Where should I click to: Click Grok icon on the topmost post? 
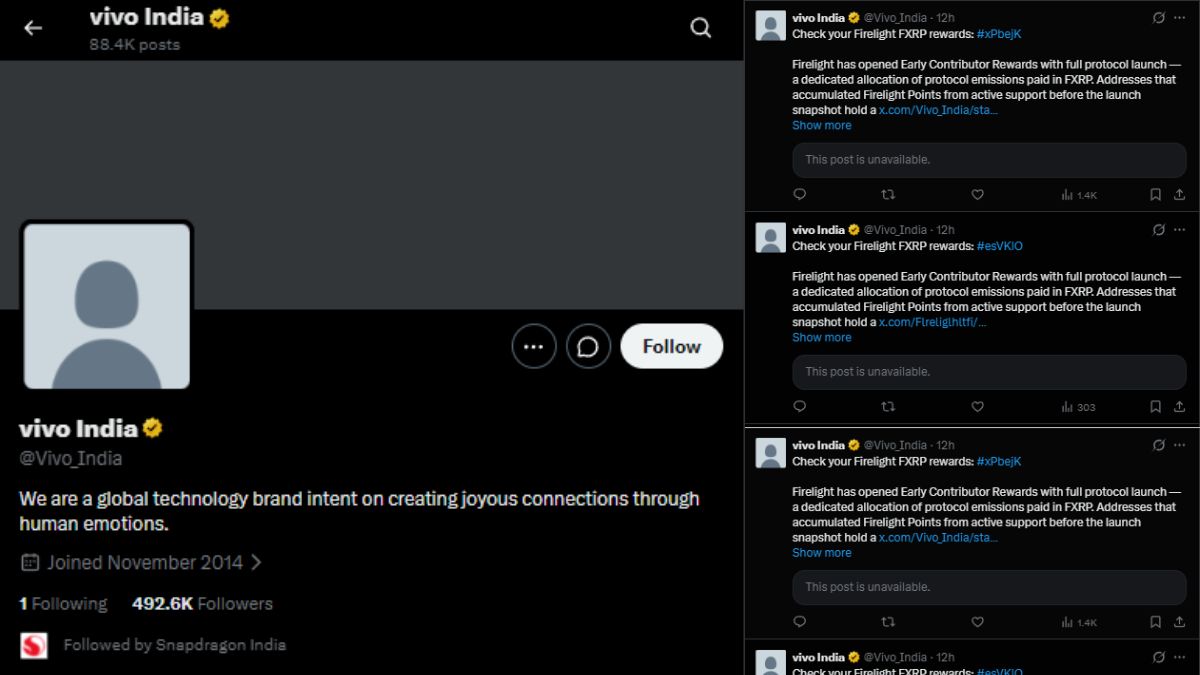point(1159,18)
